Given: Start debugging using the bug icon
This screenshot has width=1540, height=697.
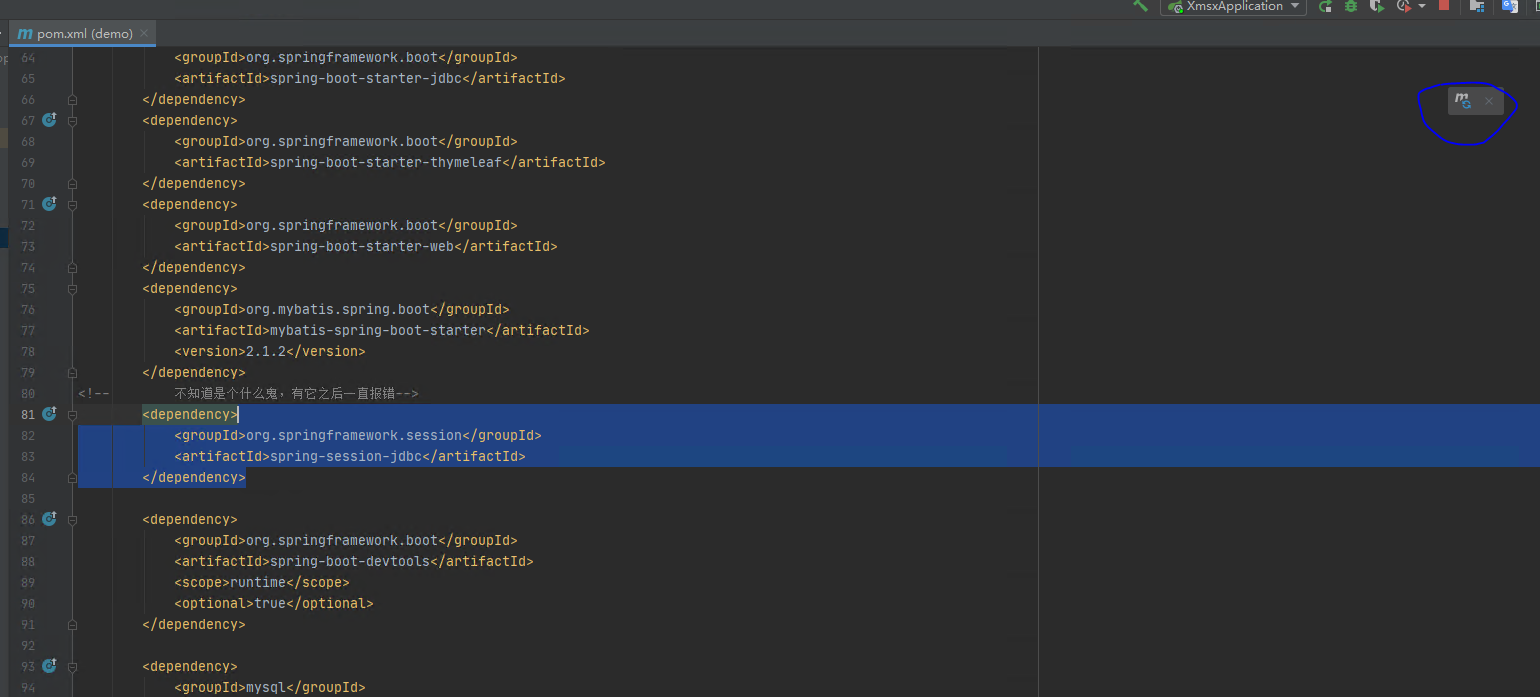Looking at the screenshot, I should coord(1352,6).
